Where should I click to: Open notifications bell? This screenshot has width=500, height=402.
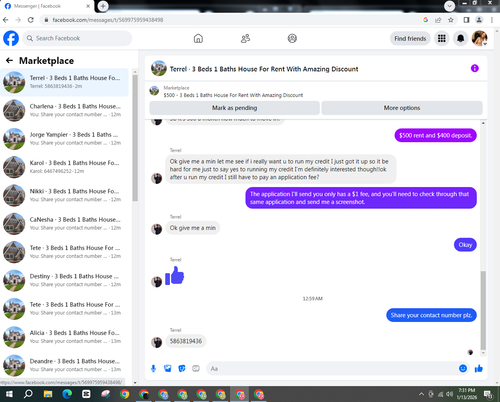461,38
